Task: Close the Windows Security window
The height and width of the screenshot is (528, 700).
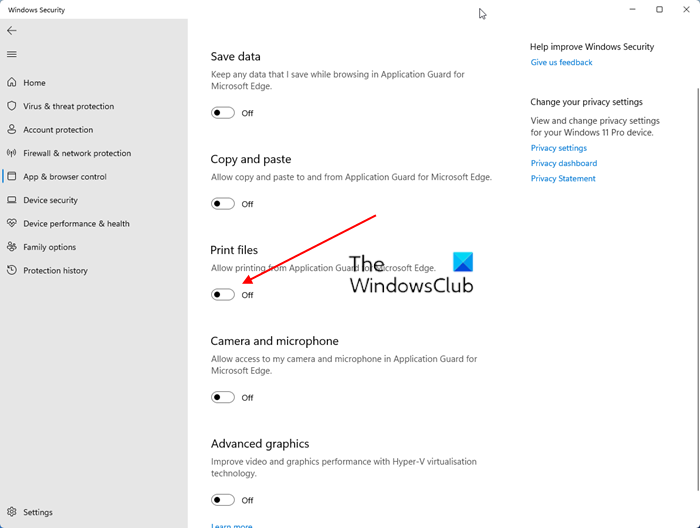Action: point(686,9)
